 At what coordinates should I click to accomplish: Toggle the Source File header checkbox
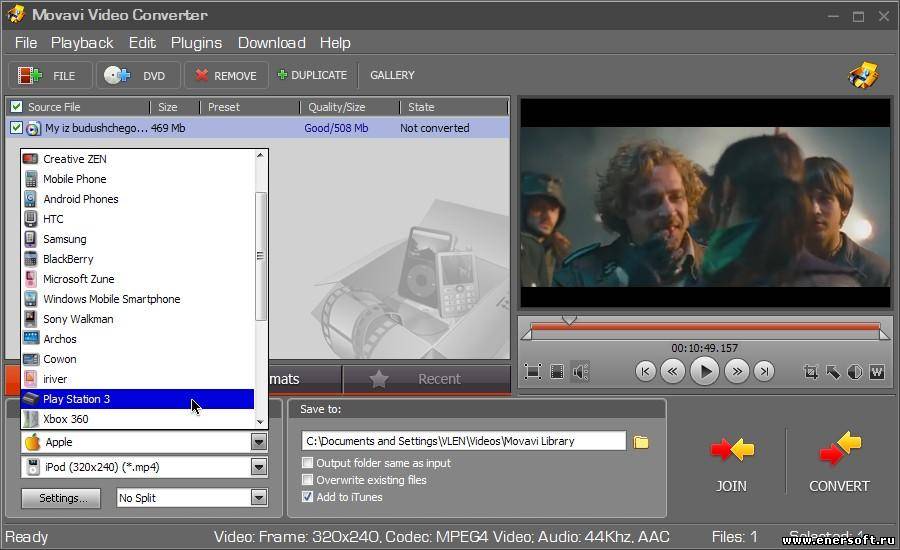click(x=17, y=107)
